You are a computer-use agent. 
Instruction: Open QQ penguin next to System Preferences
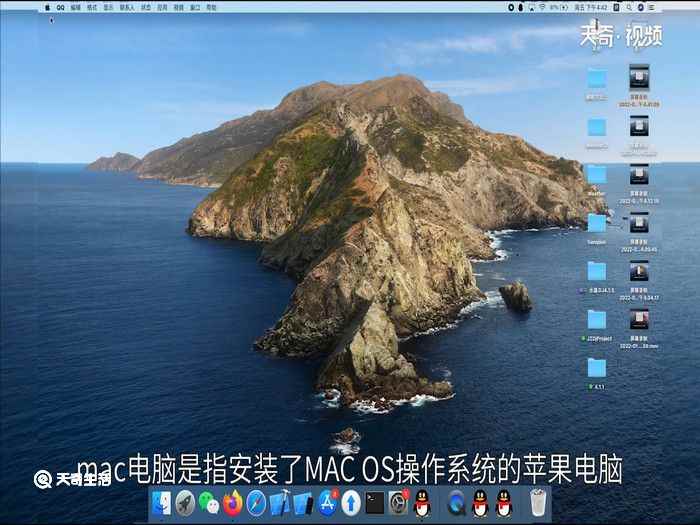click(422, 503)
